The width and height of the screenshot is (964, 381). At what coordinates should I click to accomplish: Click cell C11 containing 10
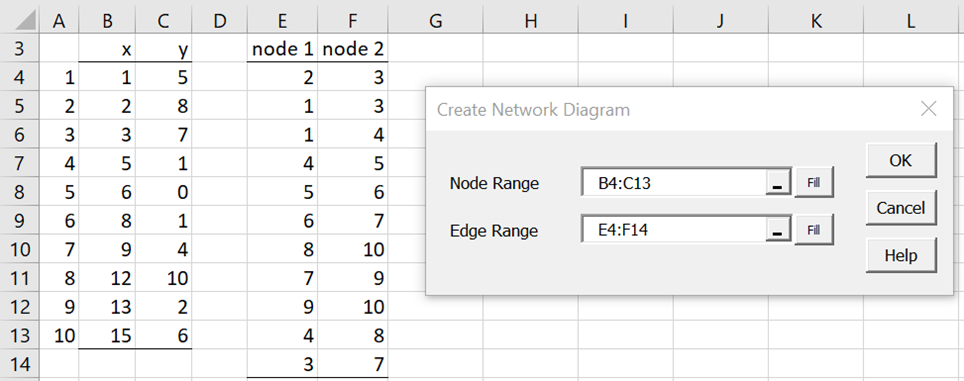[x=164, y=278]
